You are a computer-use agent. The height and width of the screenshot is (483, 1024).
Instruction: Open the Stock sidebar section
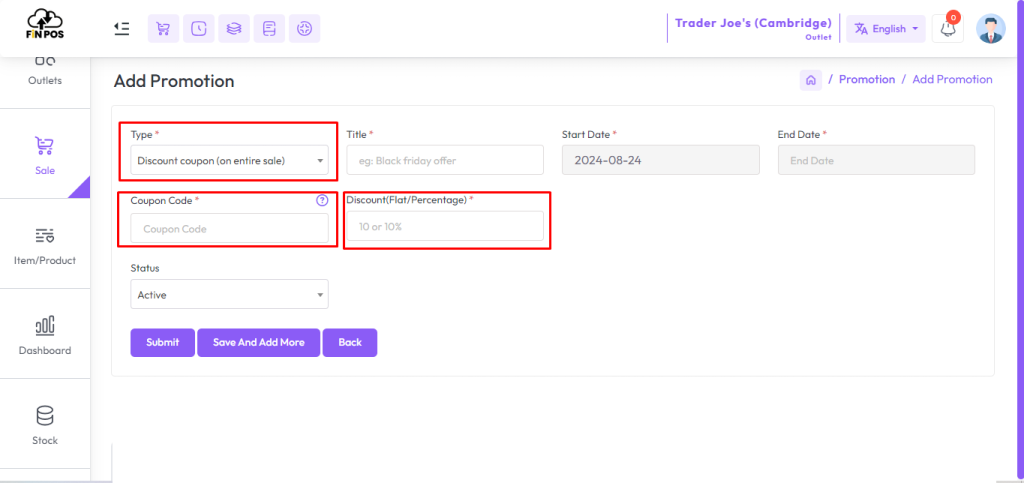45,425
